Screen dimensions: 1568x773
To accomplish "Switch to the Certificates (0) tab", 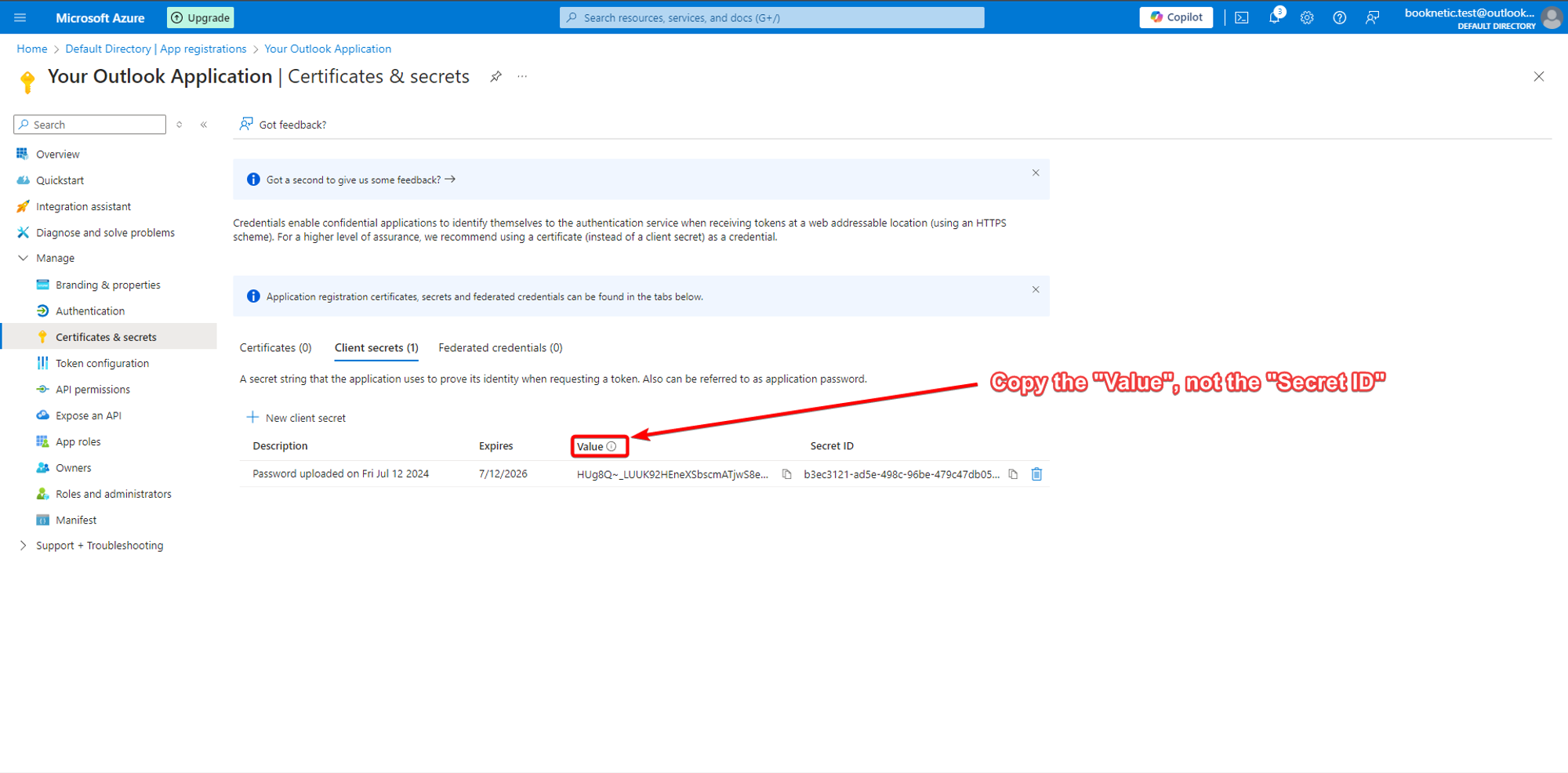I will point(275,347).
